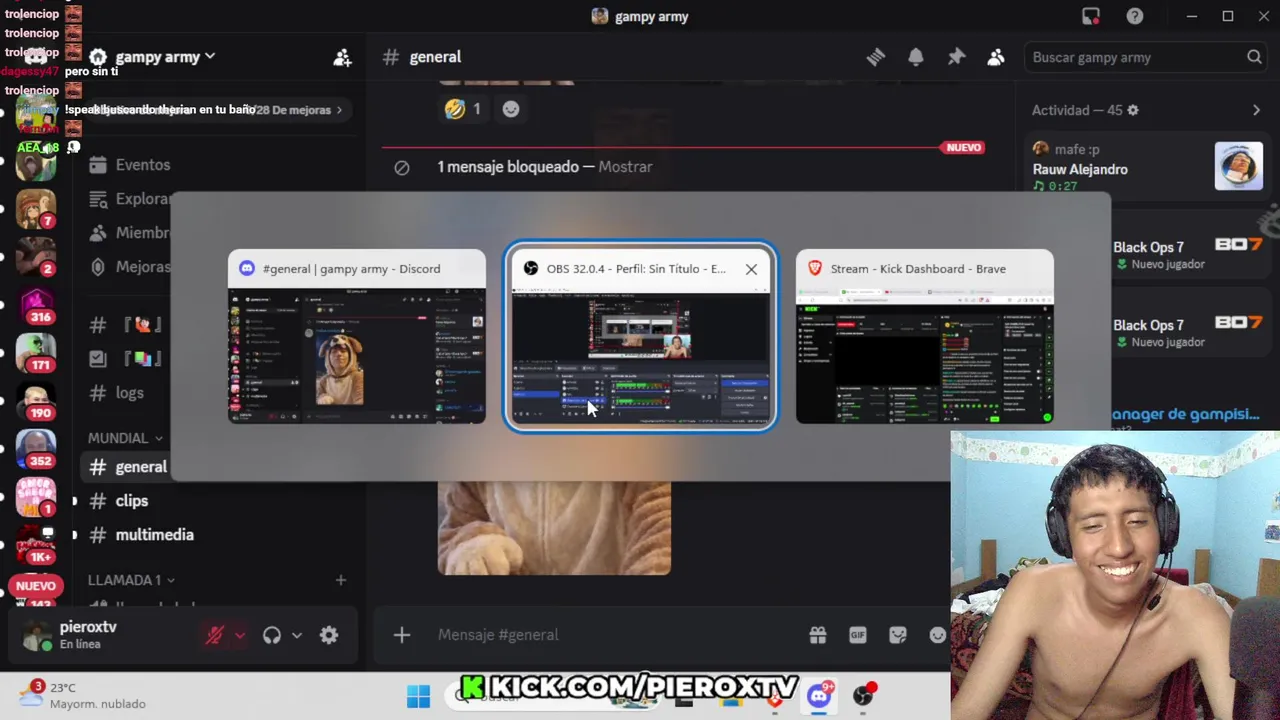
Task: Open the gift icon in message bar
Action: click(818, 635)
